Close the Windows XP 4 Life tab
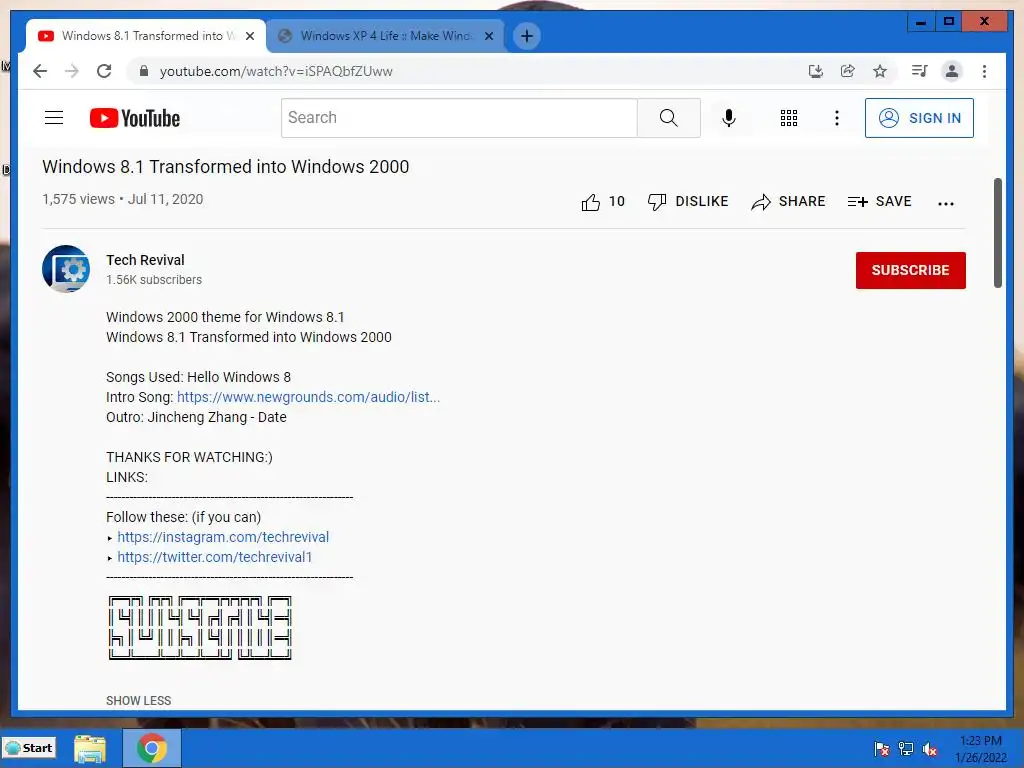This screenshot has height=768, width=1024. (x=488, y=36)
